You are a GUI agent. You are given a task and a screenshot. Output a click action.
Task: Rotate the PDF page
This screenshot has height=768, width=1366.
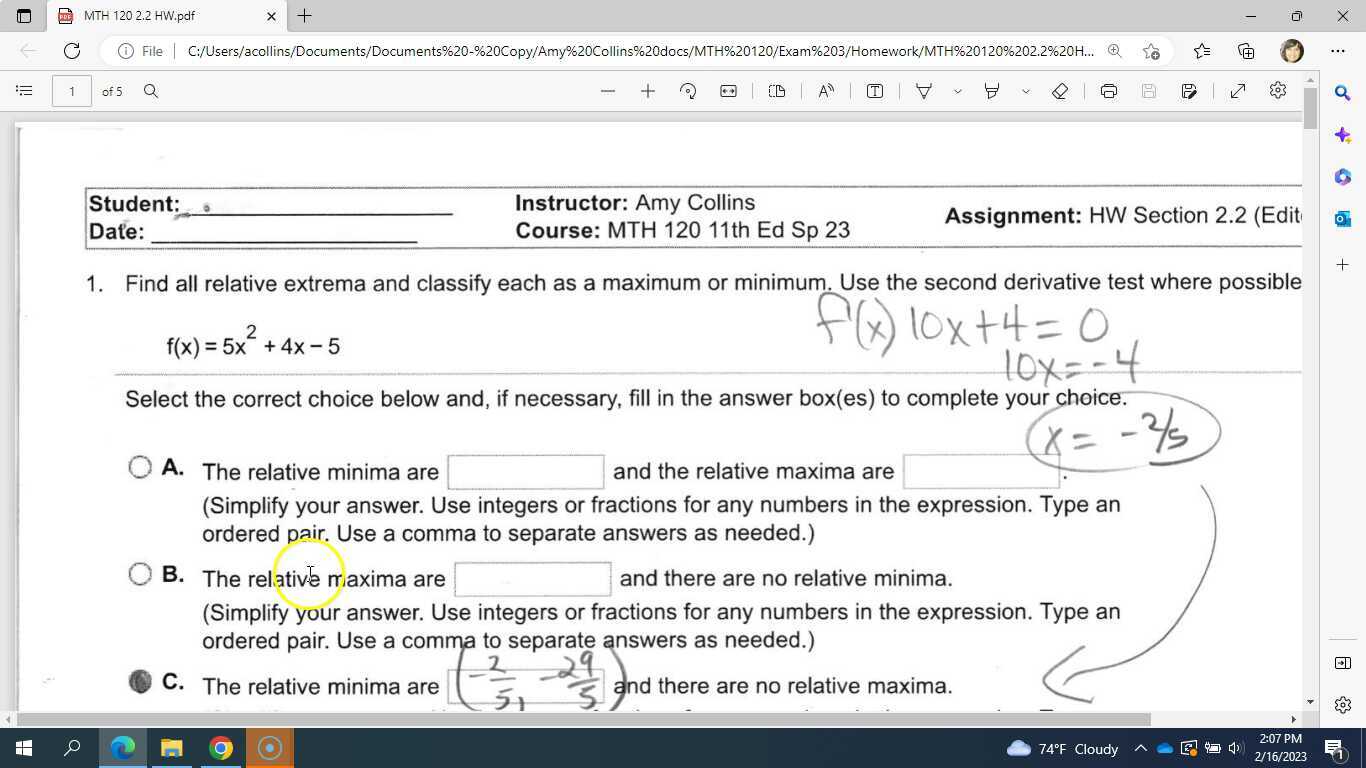[x=688, y=91]
